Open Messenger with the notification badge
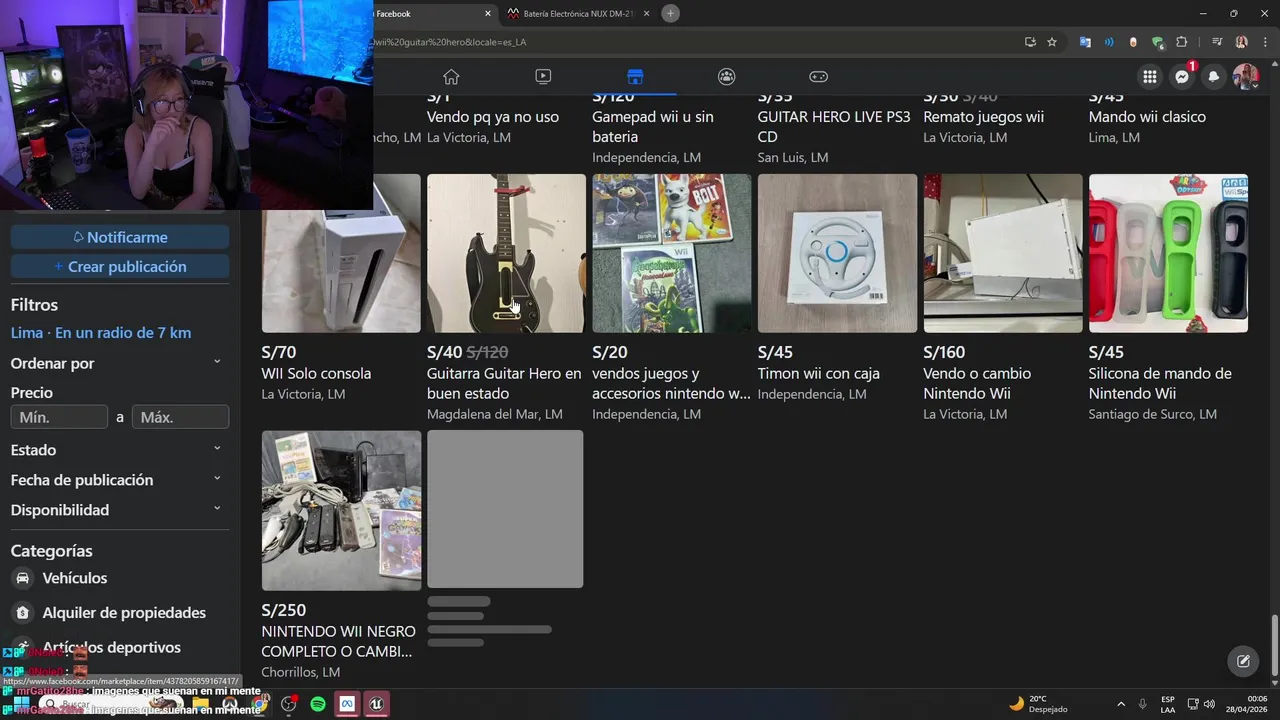The width and height of the screenshot is (1280, 720). coord(1182,77)
